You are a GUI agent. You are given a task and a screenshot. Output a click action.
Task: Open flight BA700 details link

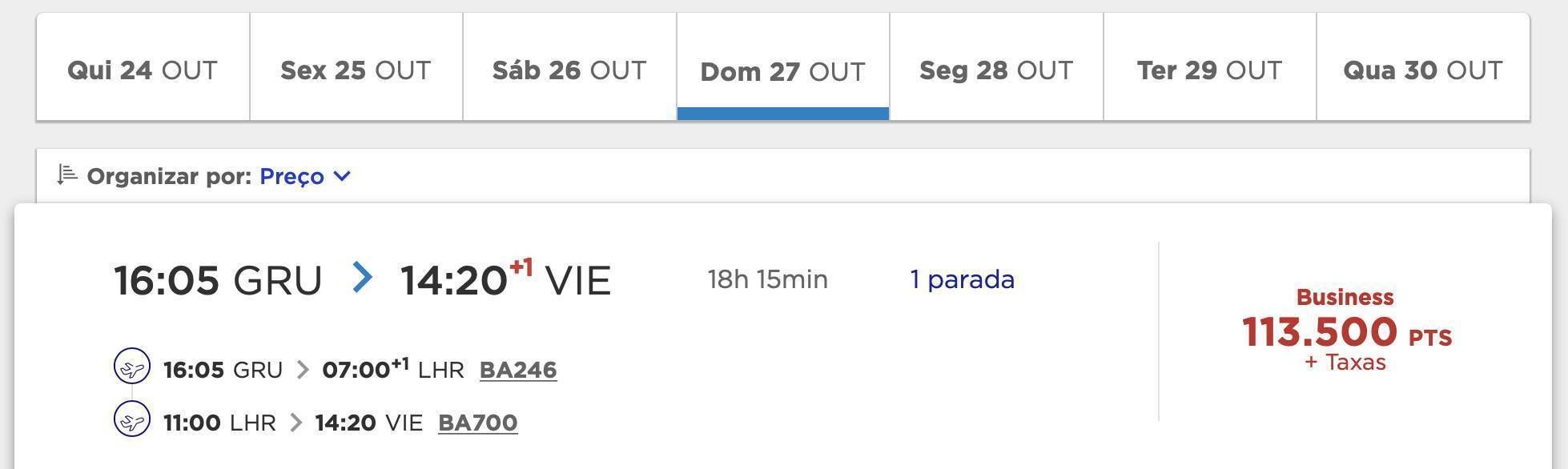point(478,423)
